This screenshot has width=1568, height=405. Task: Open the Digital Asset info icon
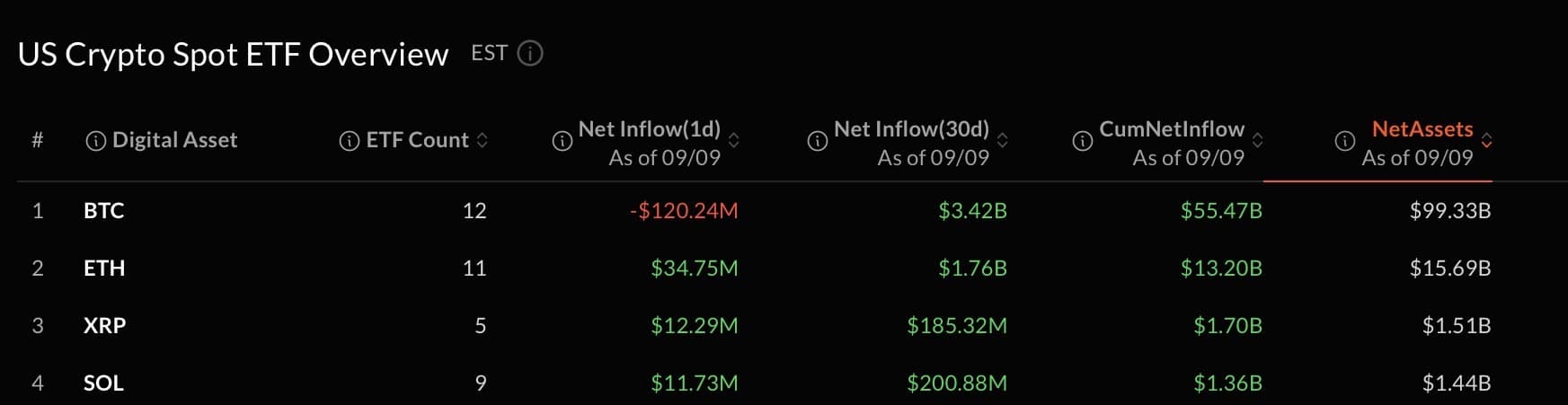coord(95,141)
